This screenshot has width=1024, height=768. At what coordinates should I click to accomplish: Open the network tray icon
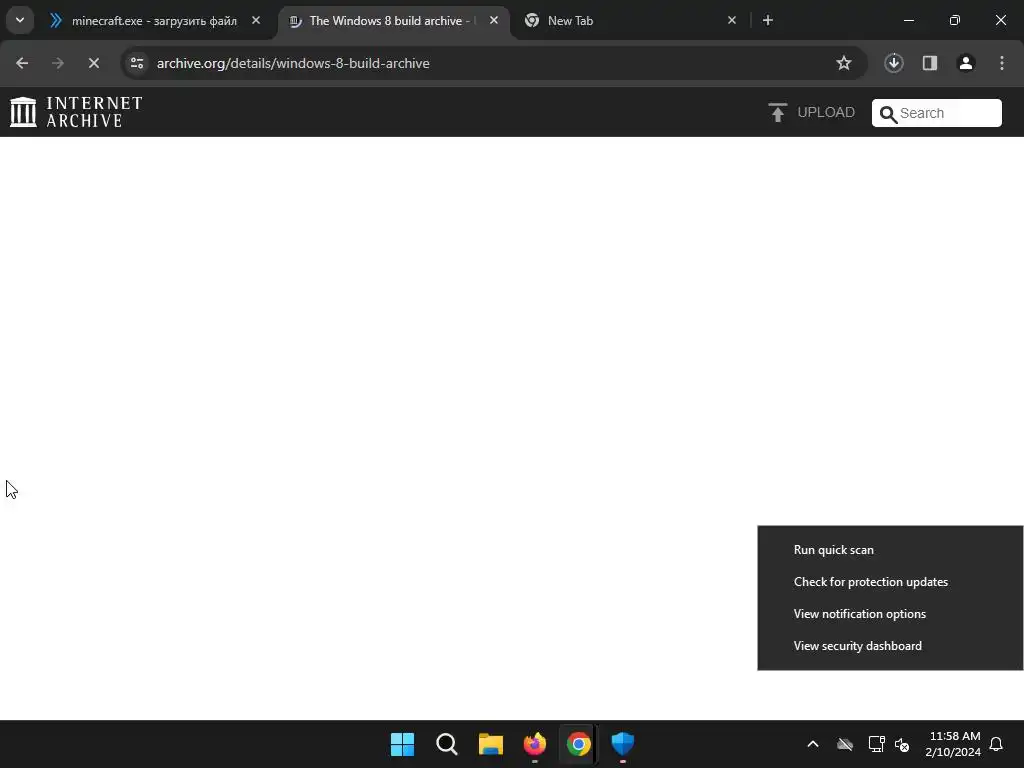876,744
